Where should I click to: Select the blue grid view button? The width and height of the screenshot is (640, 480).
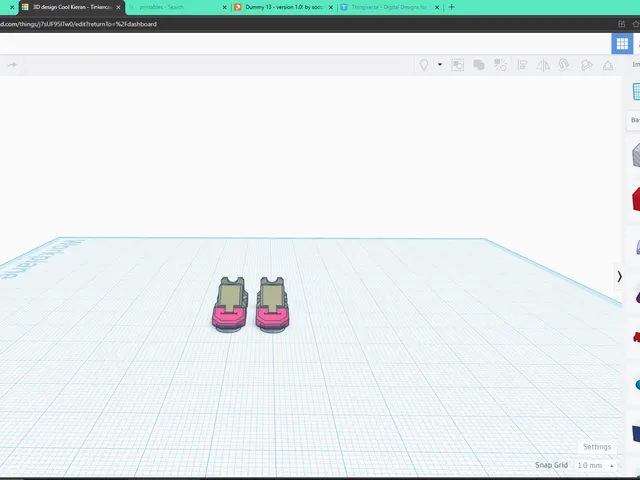point(622,43)
